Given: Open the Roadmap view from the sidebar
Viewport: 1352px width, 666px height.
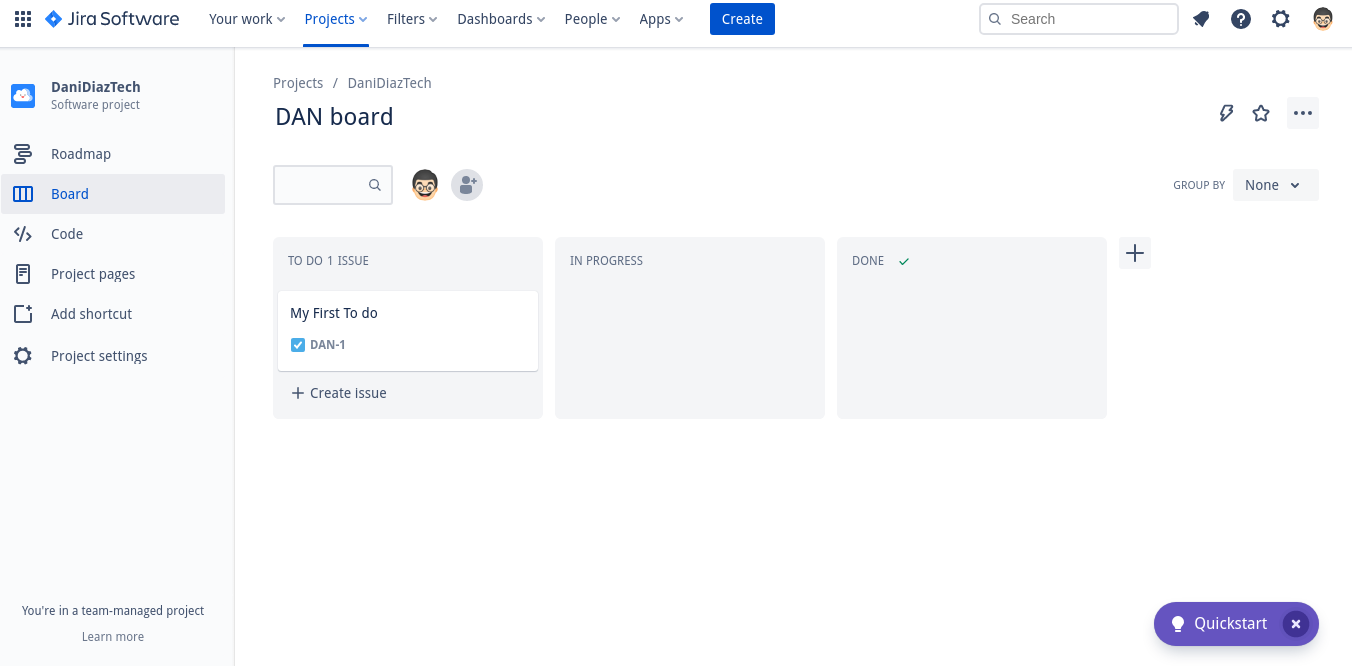Looking at the screenshot, I should tap(80, 153).
